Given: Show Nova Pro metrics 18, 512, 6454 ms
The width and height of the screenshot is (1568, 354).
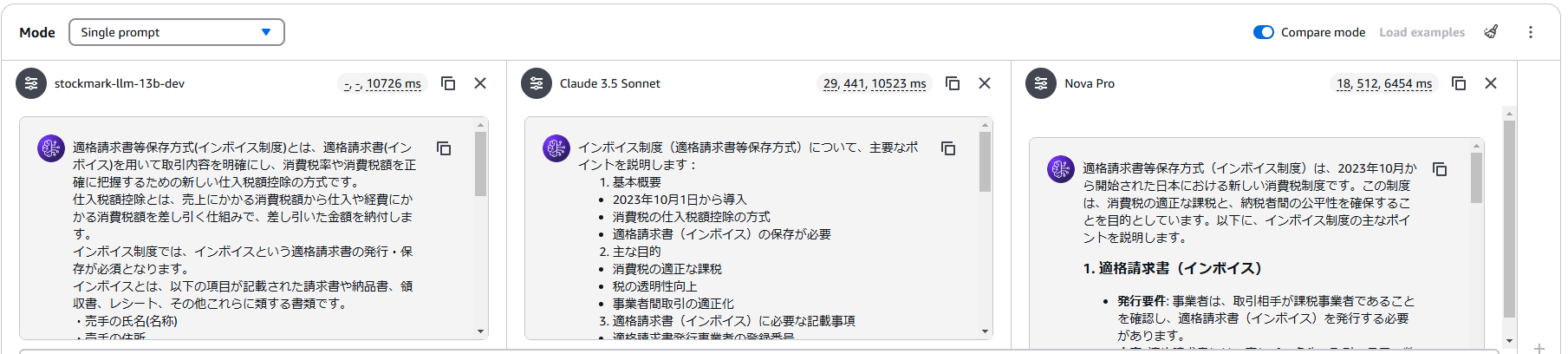Looking at the screenshot, I should [x=1384, y=83].
